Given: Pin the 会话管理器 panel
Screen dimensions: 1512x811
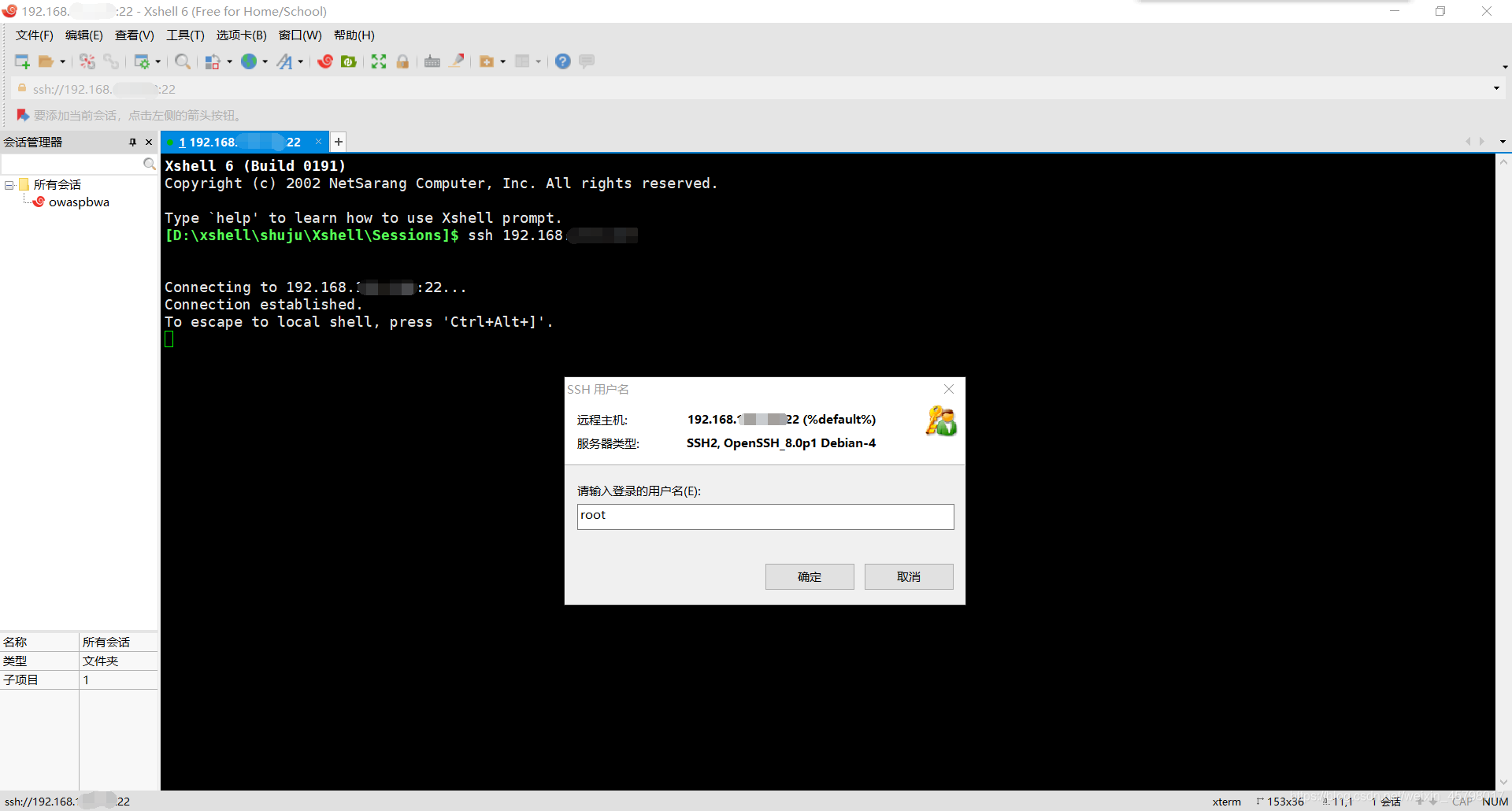Looking at the screenshot, I should click(132, 143).
